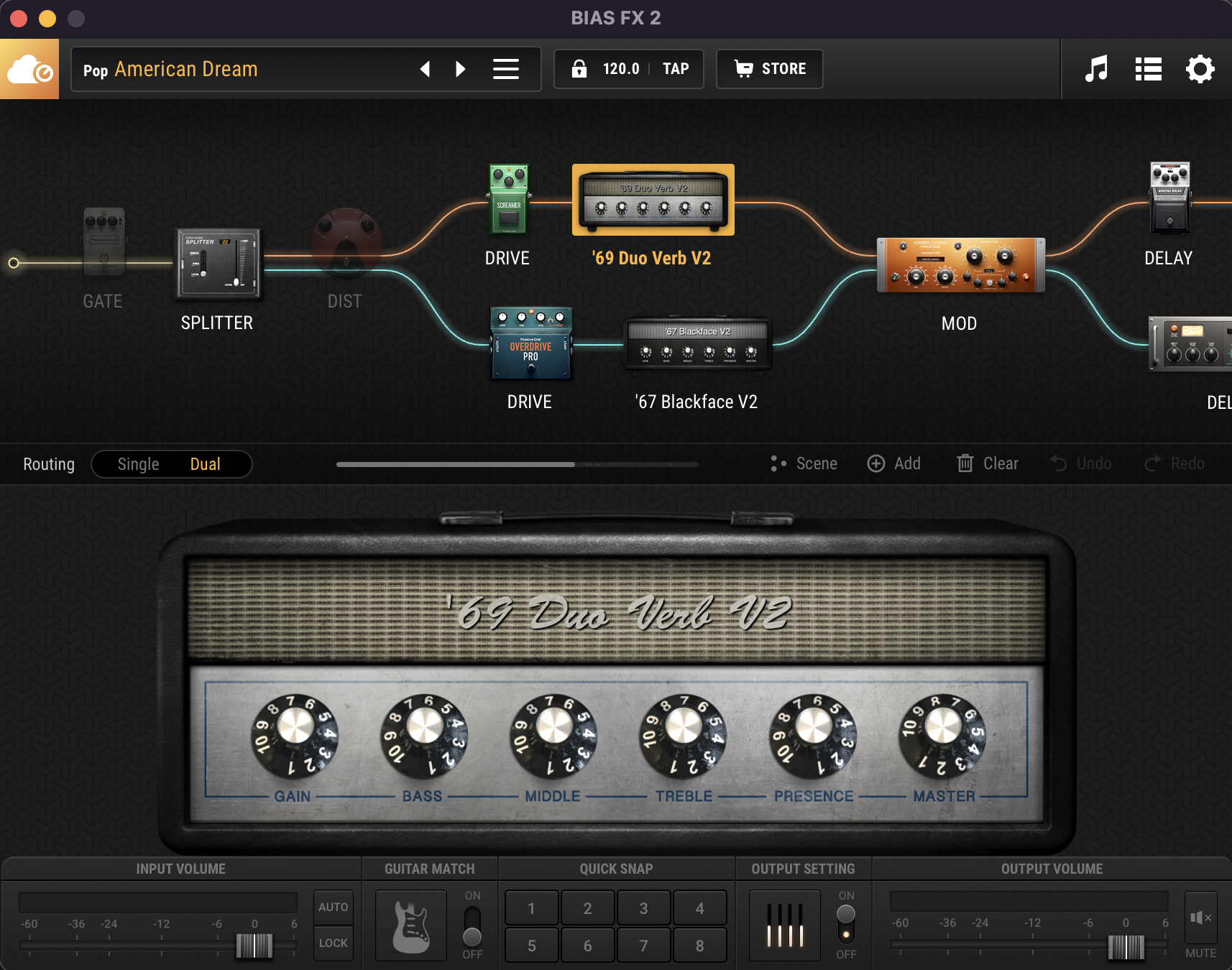Click the 120.0 tempo value
The width and height of the screenshot is (1232, 970).
[621, 69]
